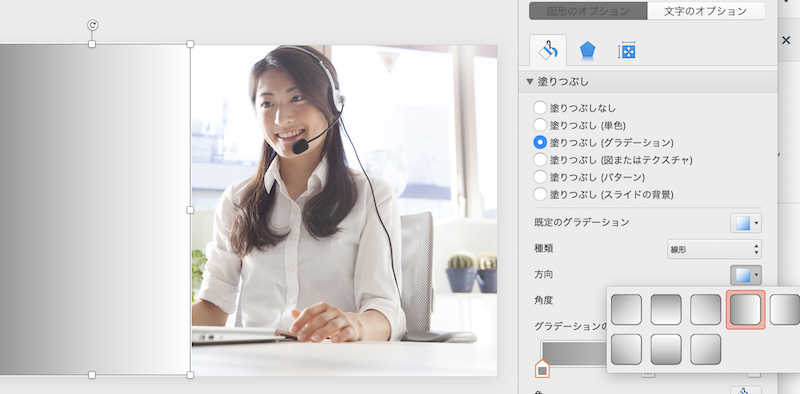Select the call-center woman photo
Image resolution: width=800 pixels, height=394 pixels.
tap(344, 210)
